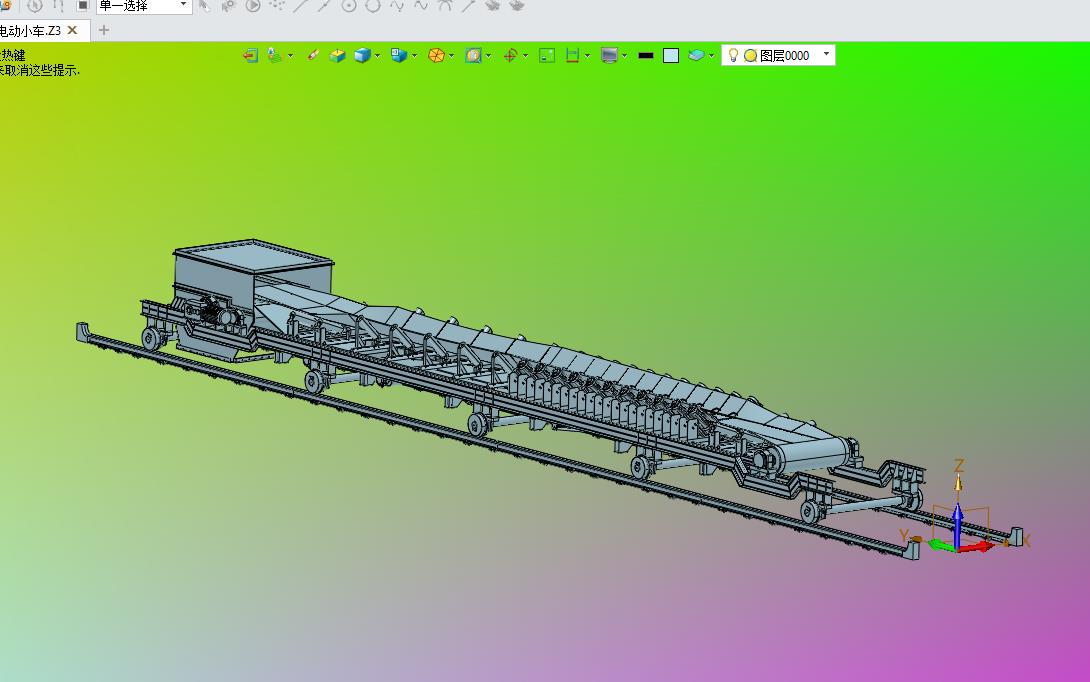The height and width of the screenshot is (682, 1090).
Task: Click the blue shaded cube display mode icon
Action: [x=362, y=56]
